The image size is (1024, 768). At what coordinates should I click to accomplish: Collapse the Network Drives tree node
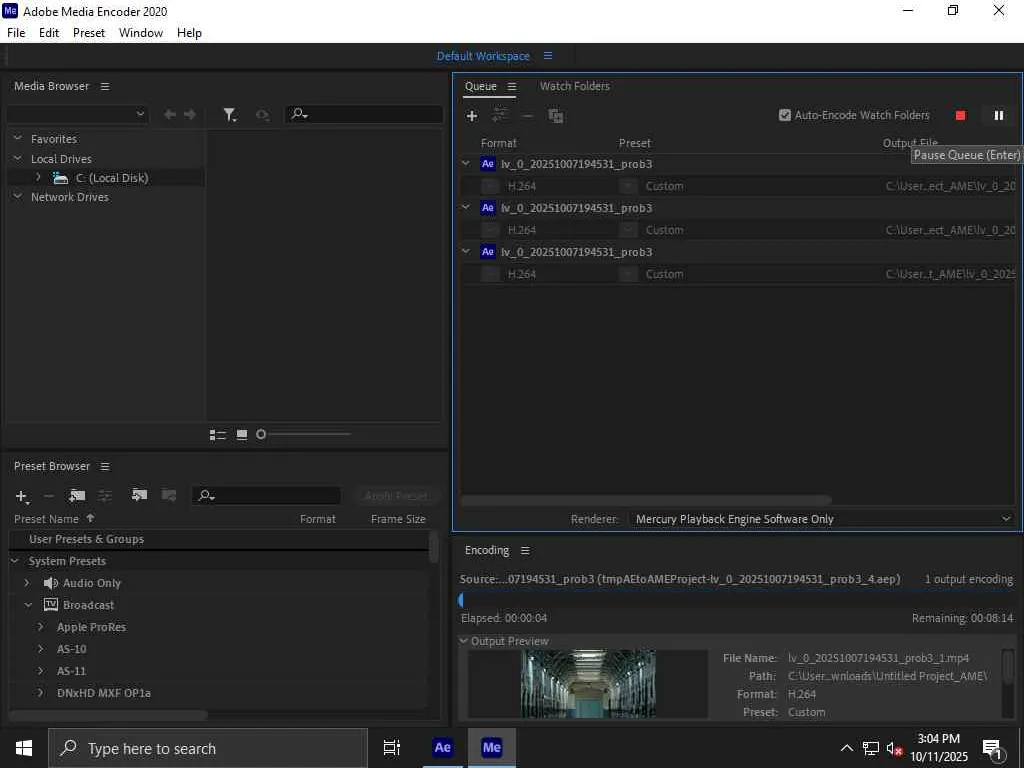pos(18,196)
